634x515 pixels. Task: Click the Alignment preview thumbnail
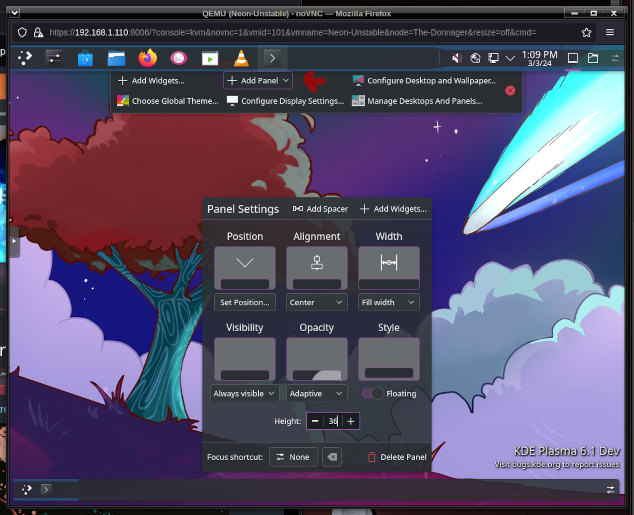coord(317,268)
